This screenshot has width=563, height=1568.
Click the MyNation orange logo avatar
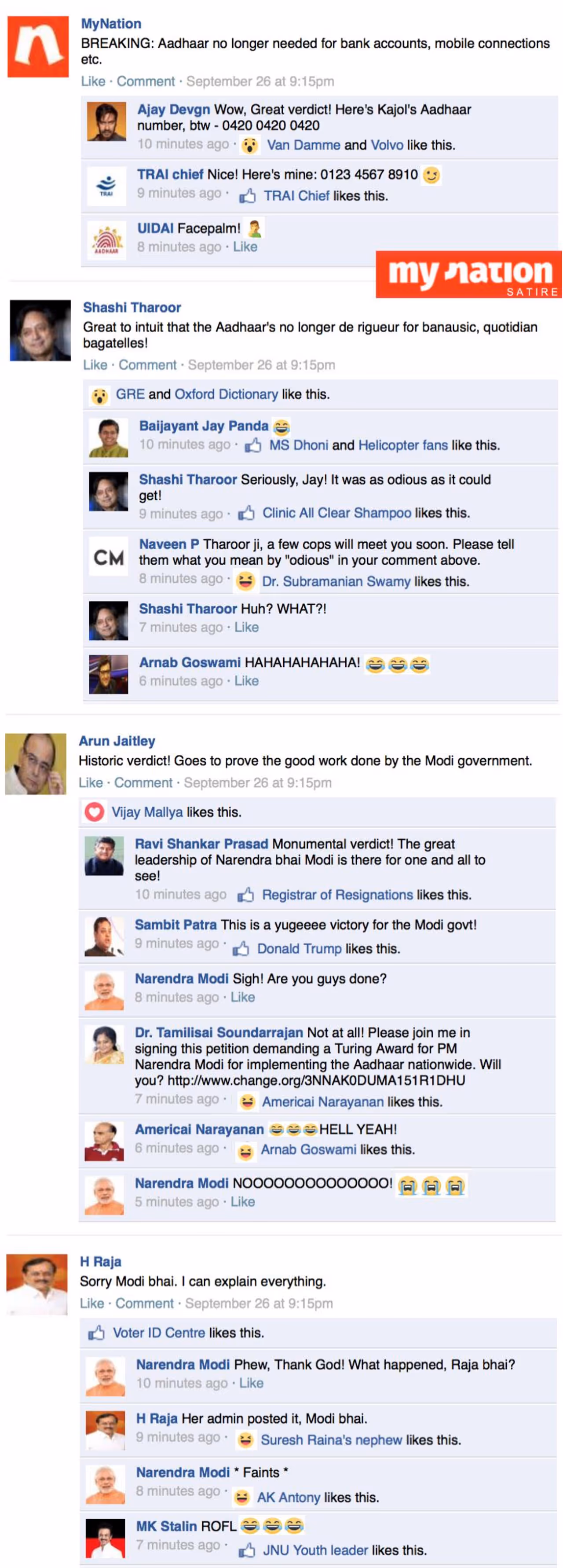pos(38,47)
